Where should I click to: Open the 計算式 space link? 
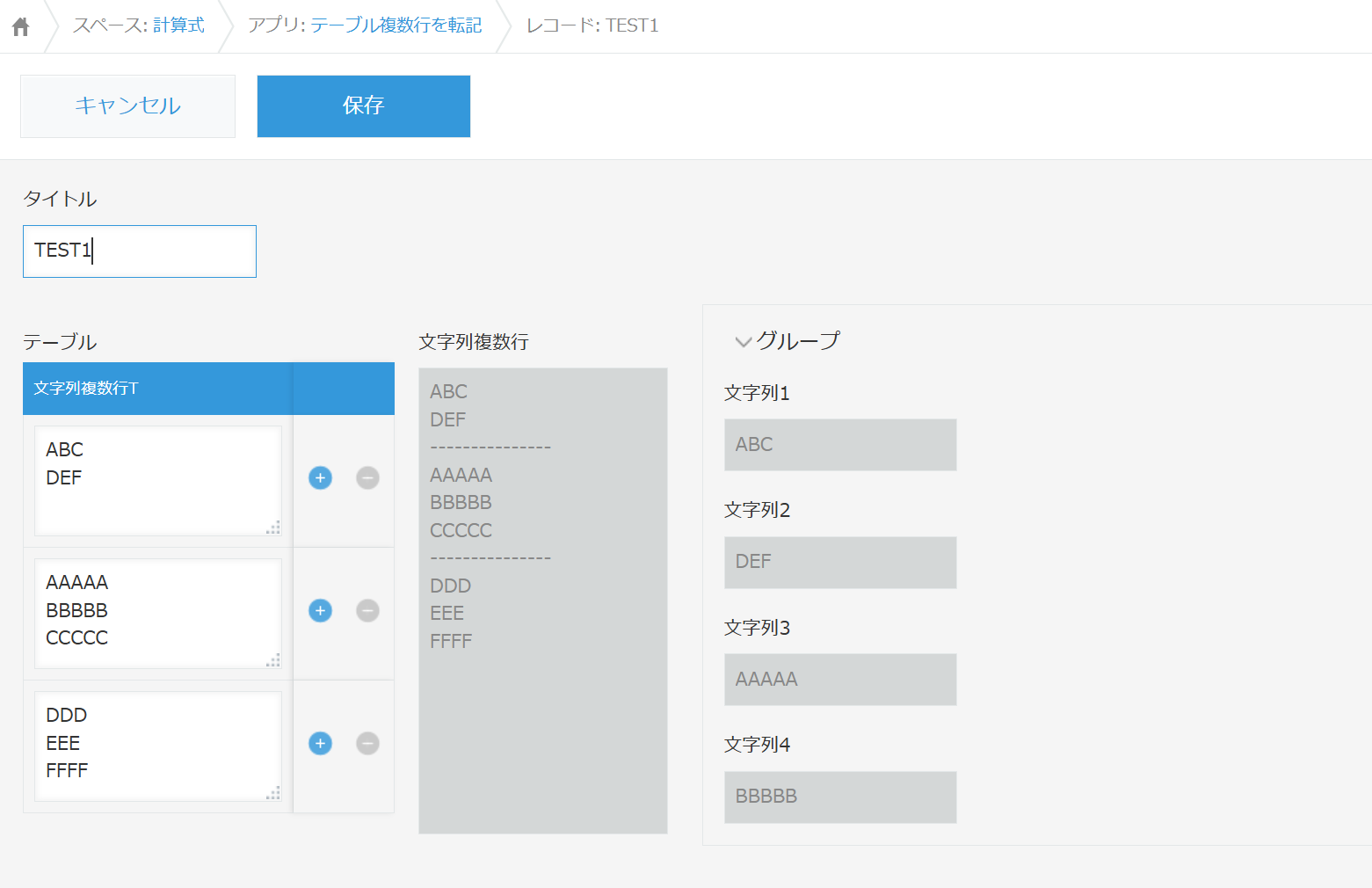pos(178,25)
